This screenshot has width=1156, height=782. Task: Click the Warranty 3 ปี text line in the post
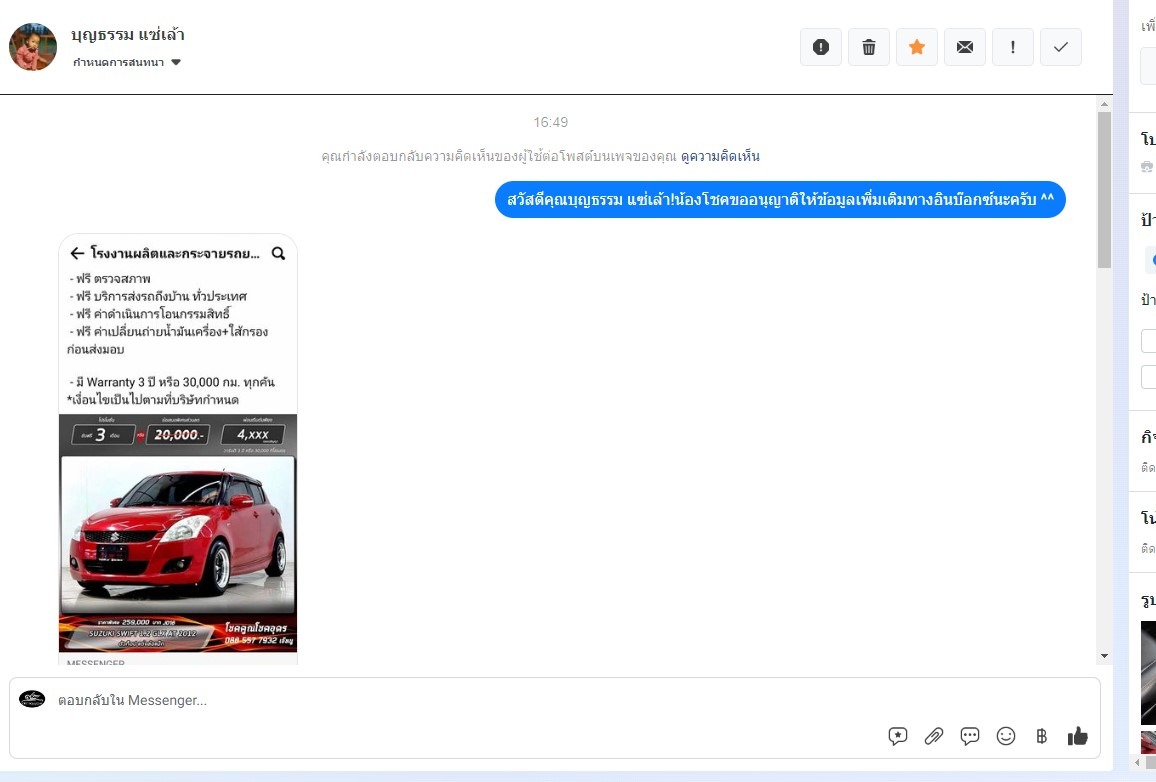(173, 383)
